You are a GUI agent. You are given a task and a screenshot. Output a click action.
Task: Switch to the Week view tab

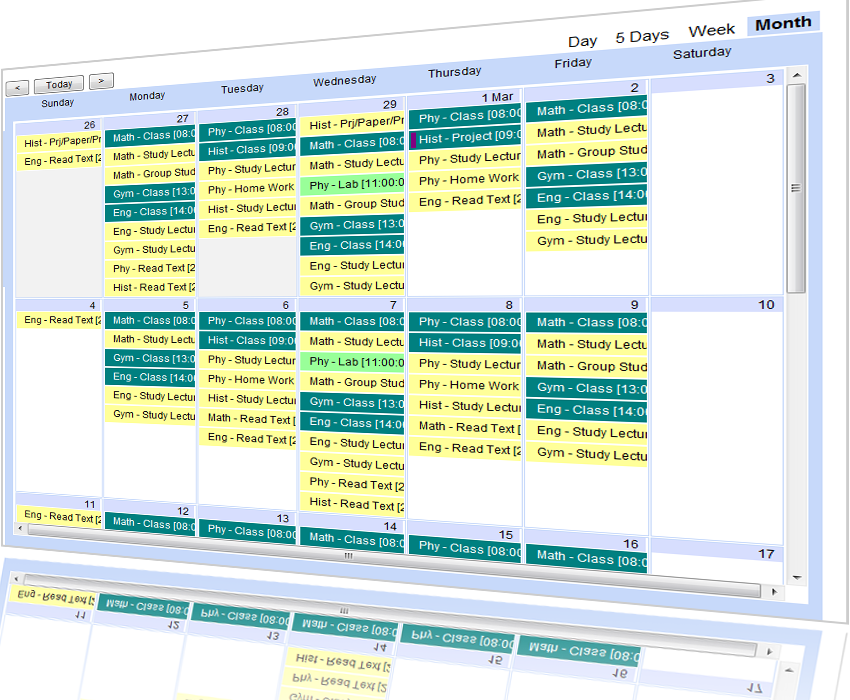[x=712, y=30]
